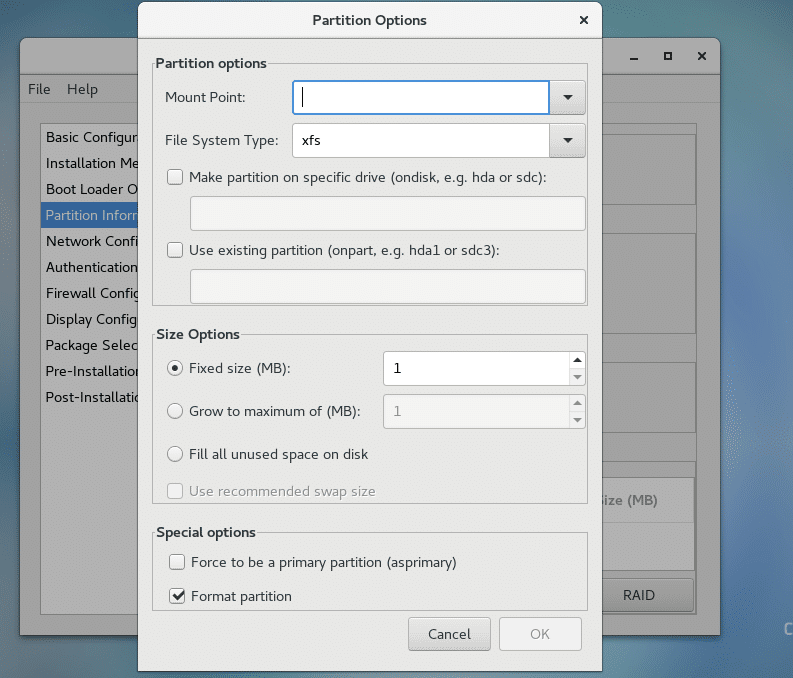
Task: Uncheck the Format partition checkbox
Action: coord(177,596)
